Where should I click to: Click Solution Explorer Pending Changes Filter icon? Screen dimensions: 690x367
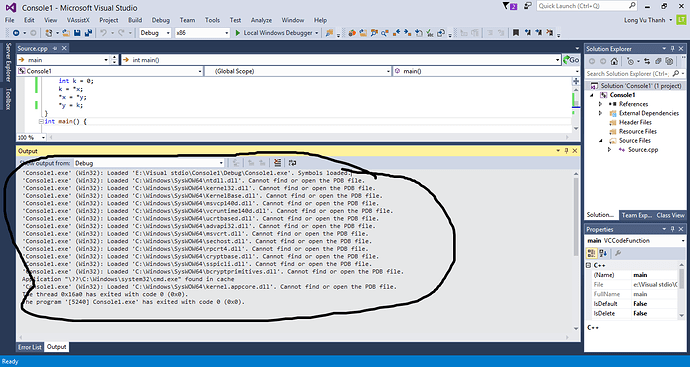(631, 62)
